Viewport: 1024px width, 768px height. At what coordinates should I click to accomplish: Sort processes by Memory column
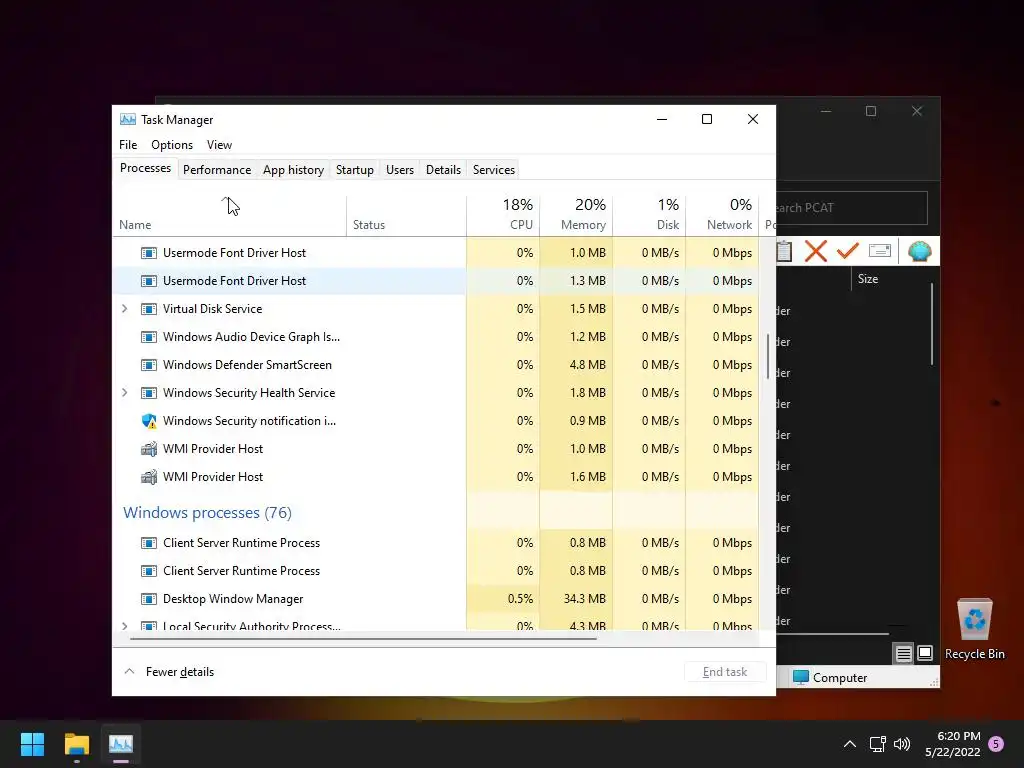click(576, 216)
